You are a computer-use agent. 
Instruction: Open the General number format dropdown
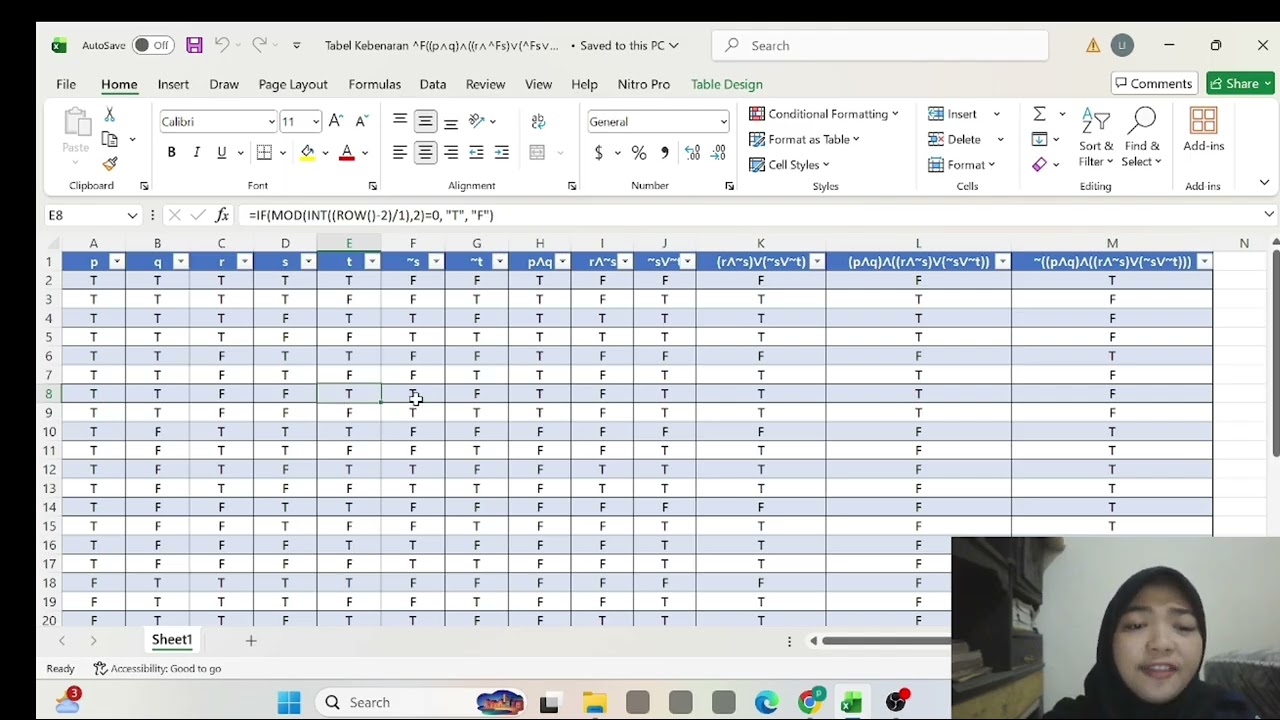click(x=723, y=122)
